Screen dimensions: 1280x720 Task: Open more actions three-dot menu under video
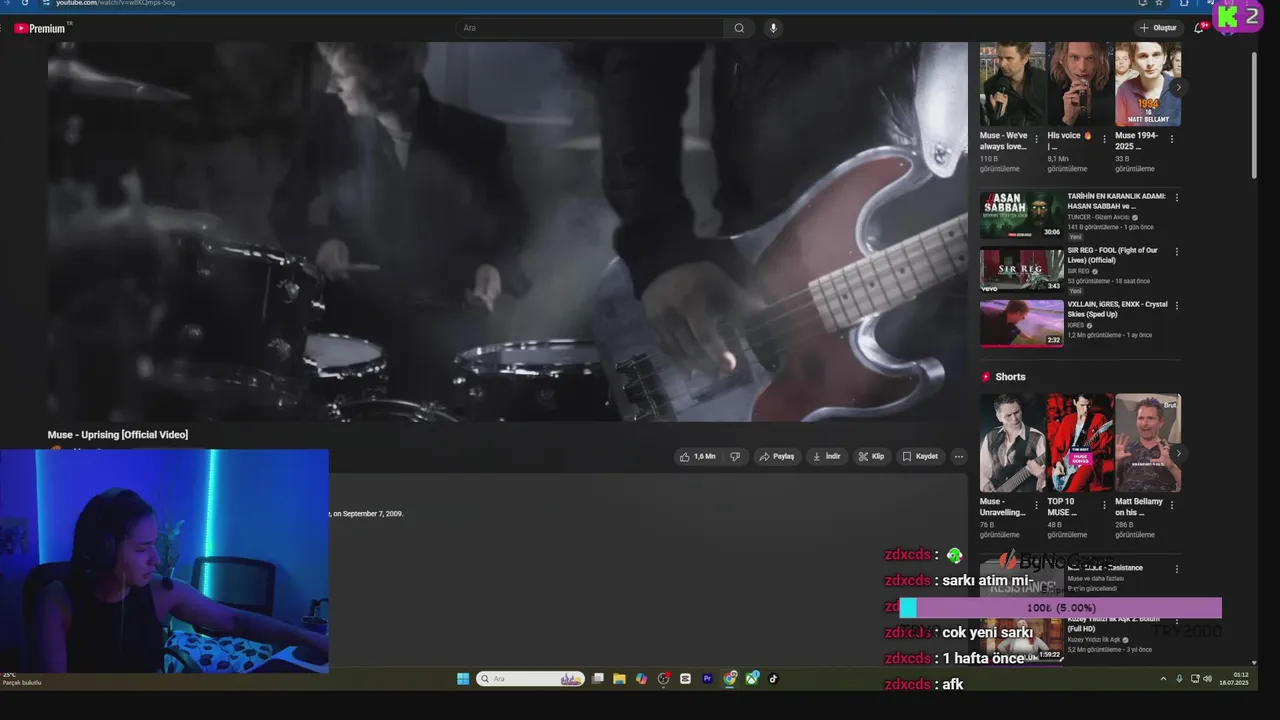point(958,456)
